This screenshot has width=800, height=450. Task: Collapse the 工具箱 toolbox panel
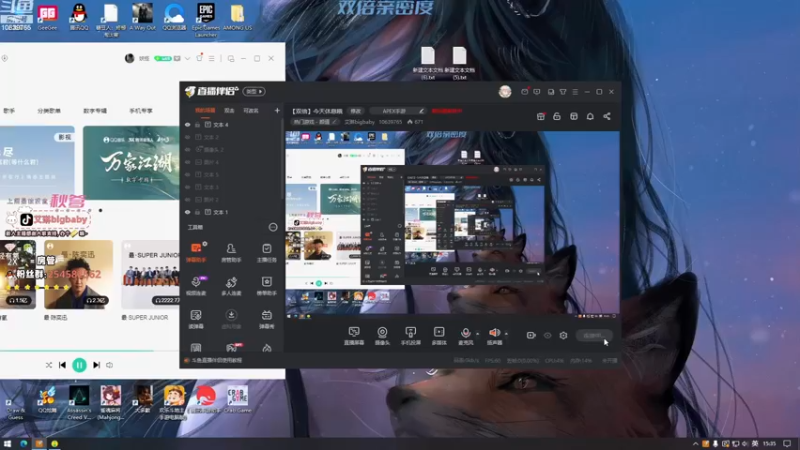(x=273, y=227)
